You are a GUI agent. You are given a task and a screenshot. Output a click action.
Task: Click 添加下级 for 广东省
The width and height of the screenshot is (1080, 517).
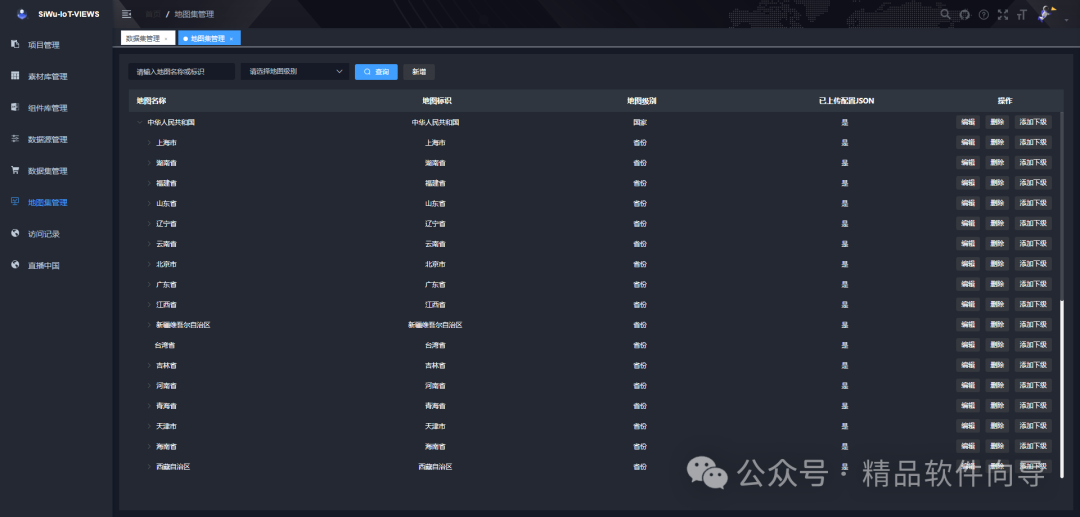pos(1033,284)
